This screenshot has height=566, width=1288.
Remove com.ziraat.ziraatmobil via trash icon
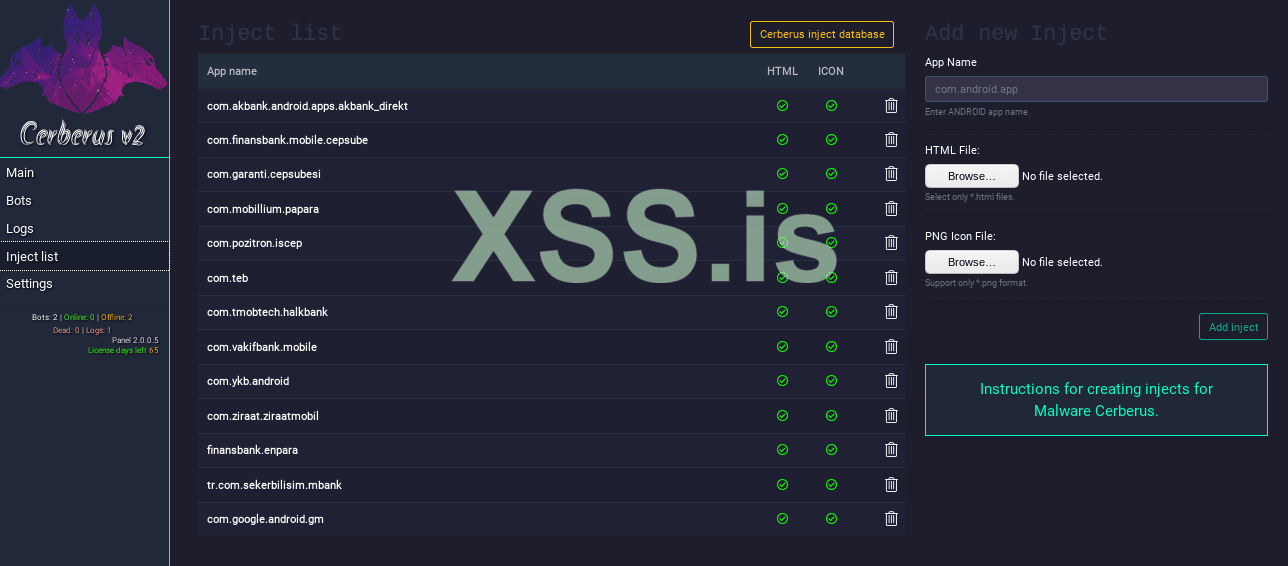tap(891, 416)
